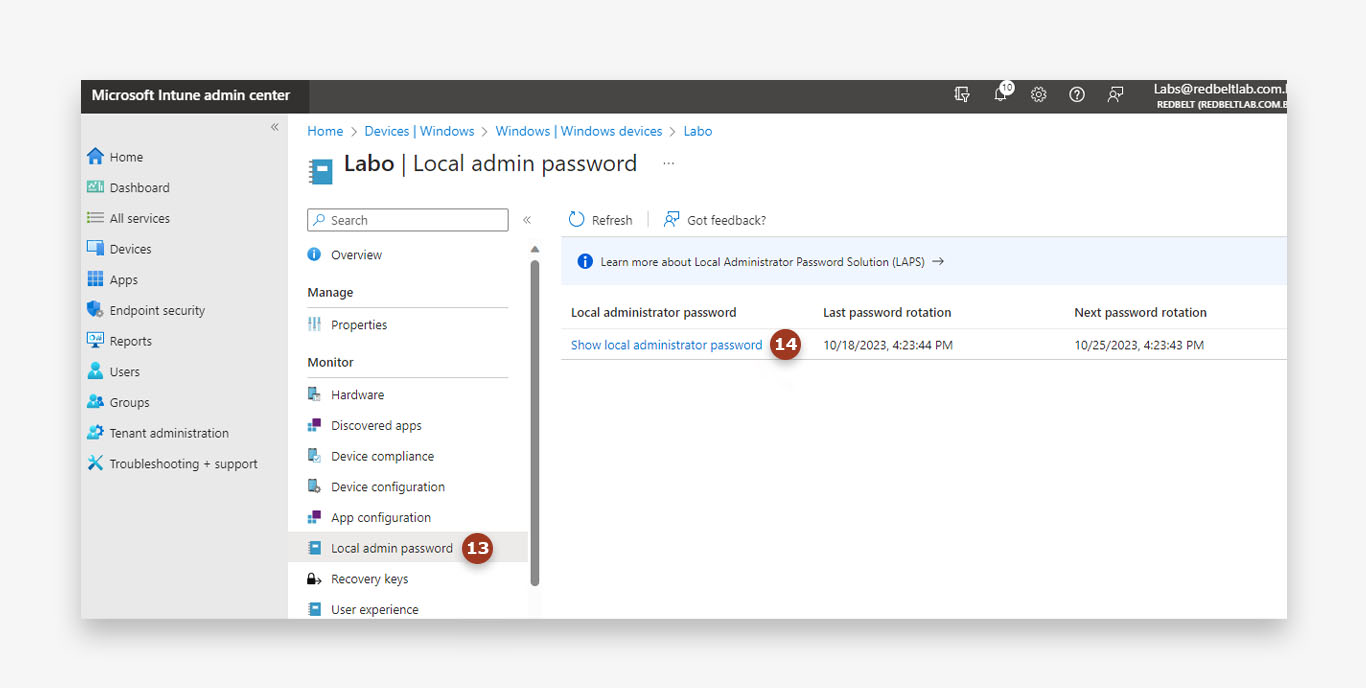Go to Home breadcrumb link
Viewport: 1366px width, 688px height.
coord(325,131)
